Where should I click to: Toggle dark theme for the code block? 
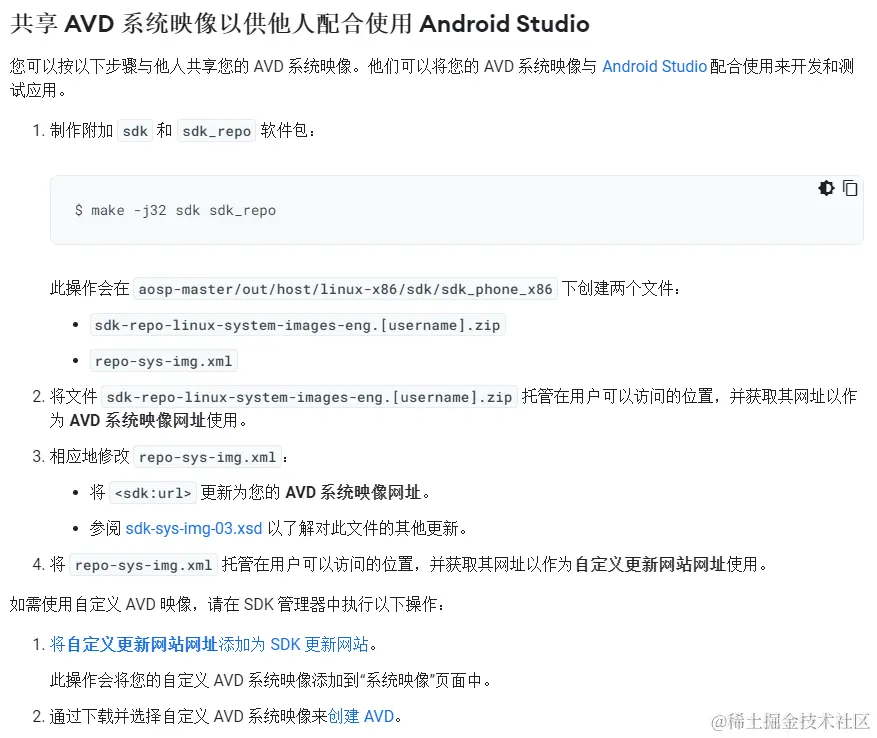(826, 188)
